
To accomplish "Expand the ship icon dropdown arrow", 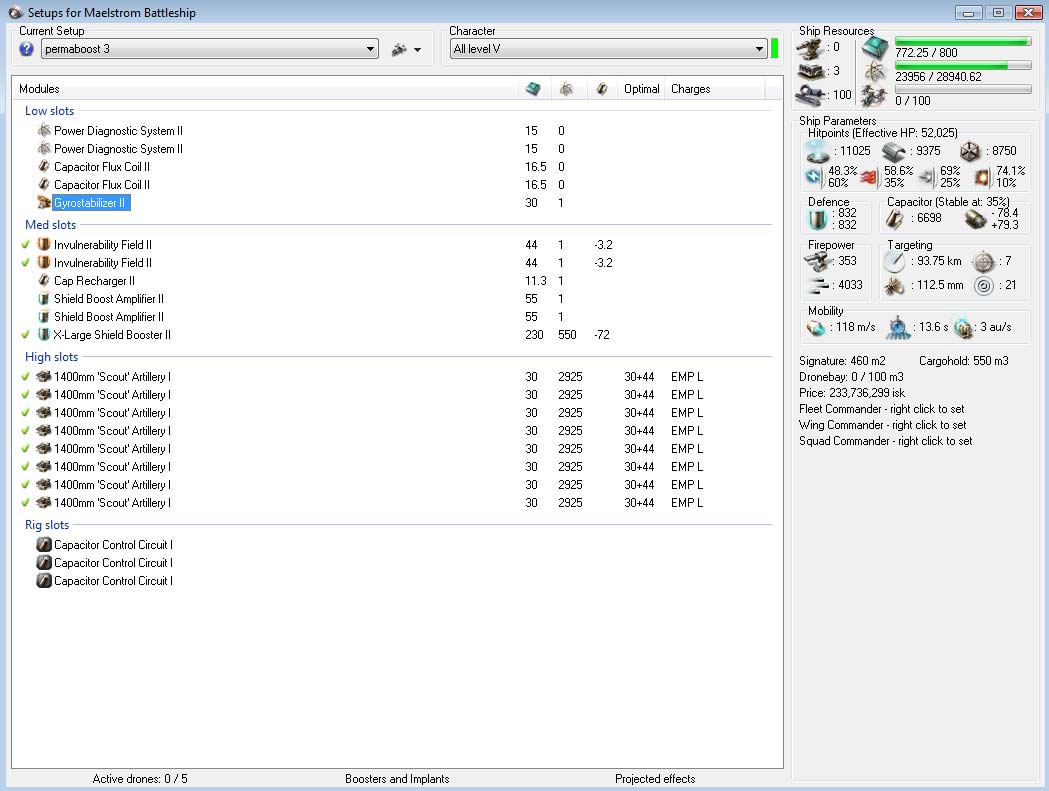I will 417,50.
